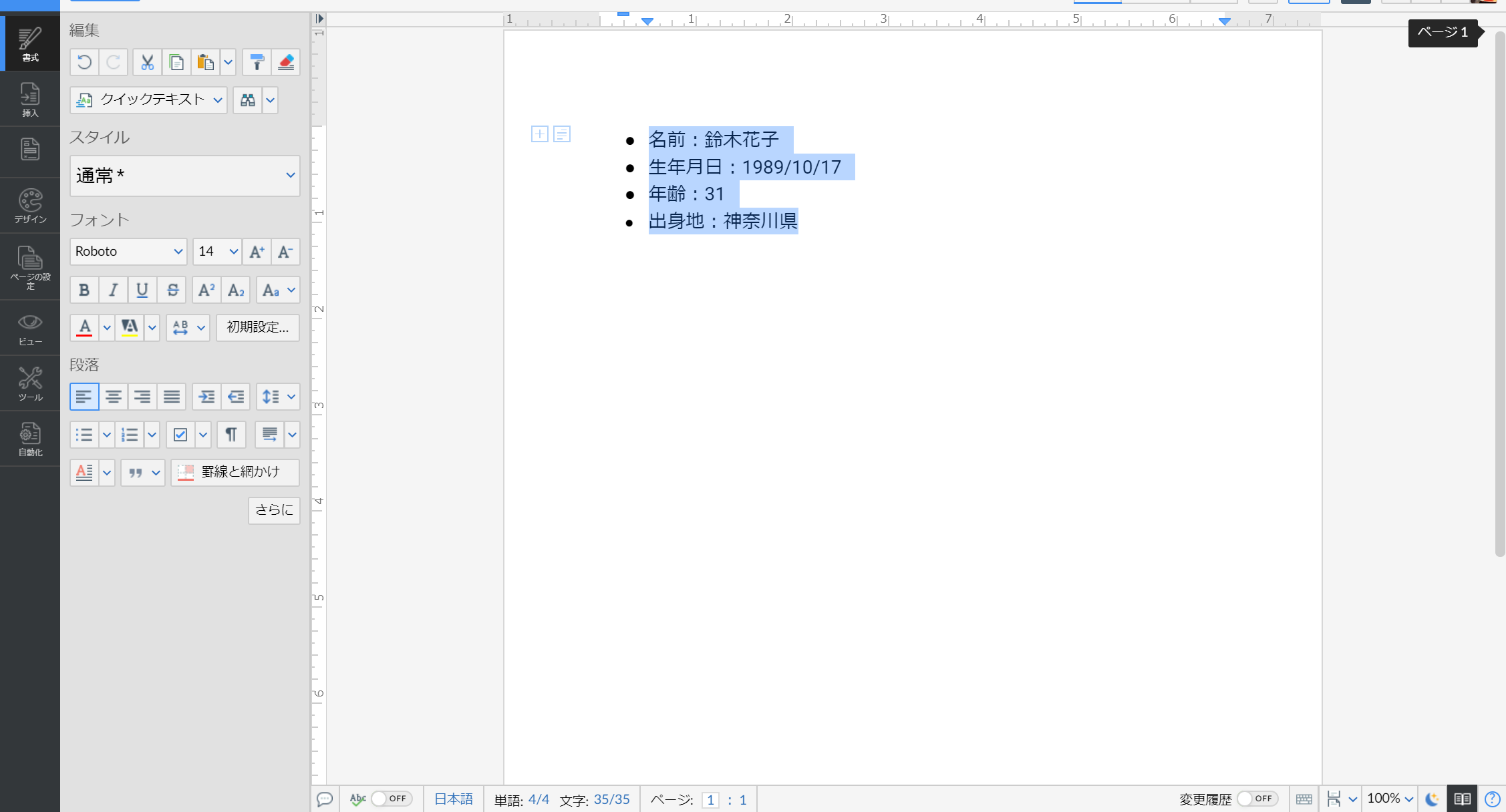Screen dimensions: 1506x812
Task: Open the Roboto font dropdown
Action: coord(128,252)
